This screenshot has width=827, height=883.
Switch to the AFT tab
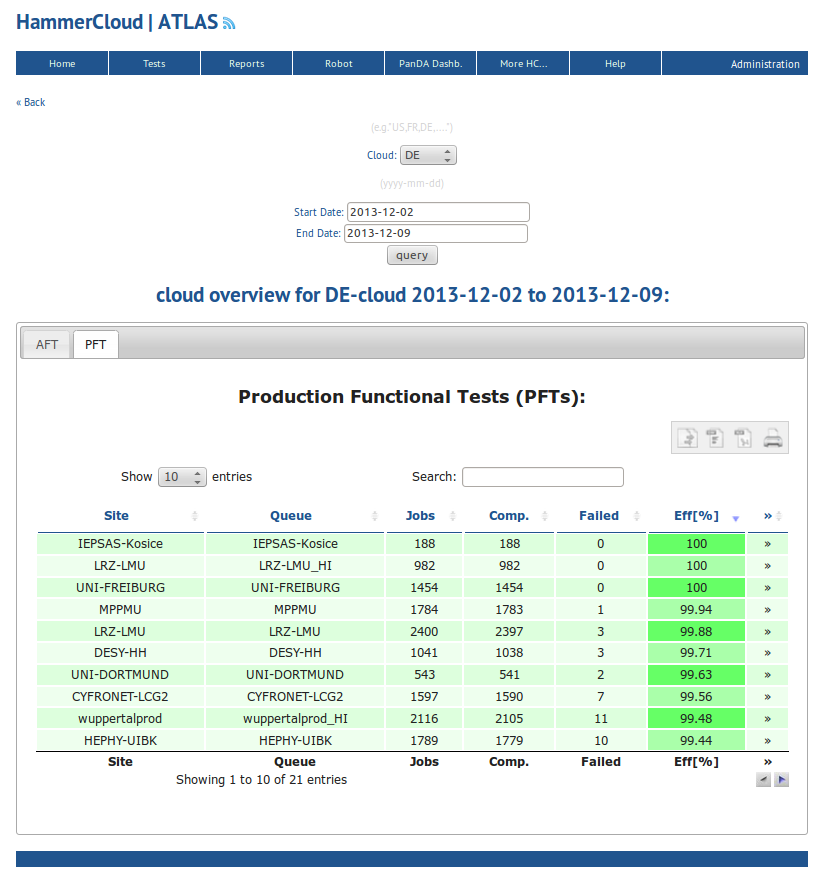[x=47, y=345]
